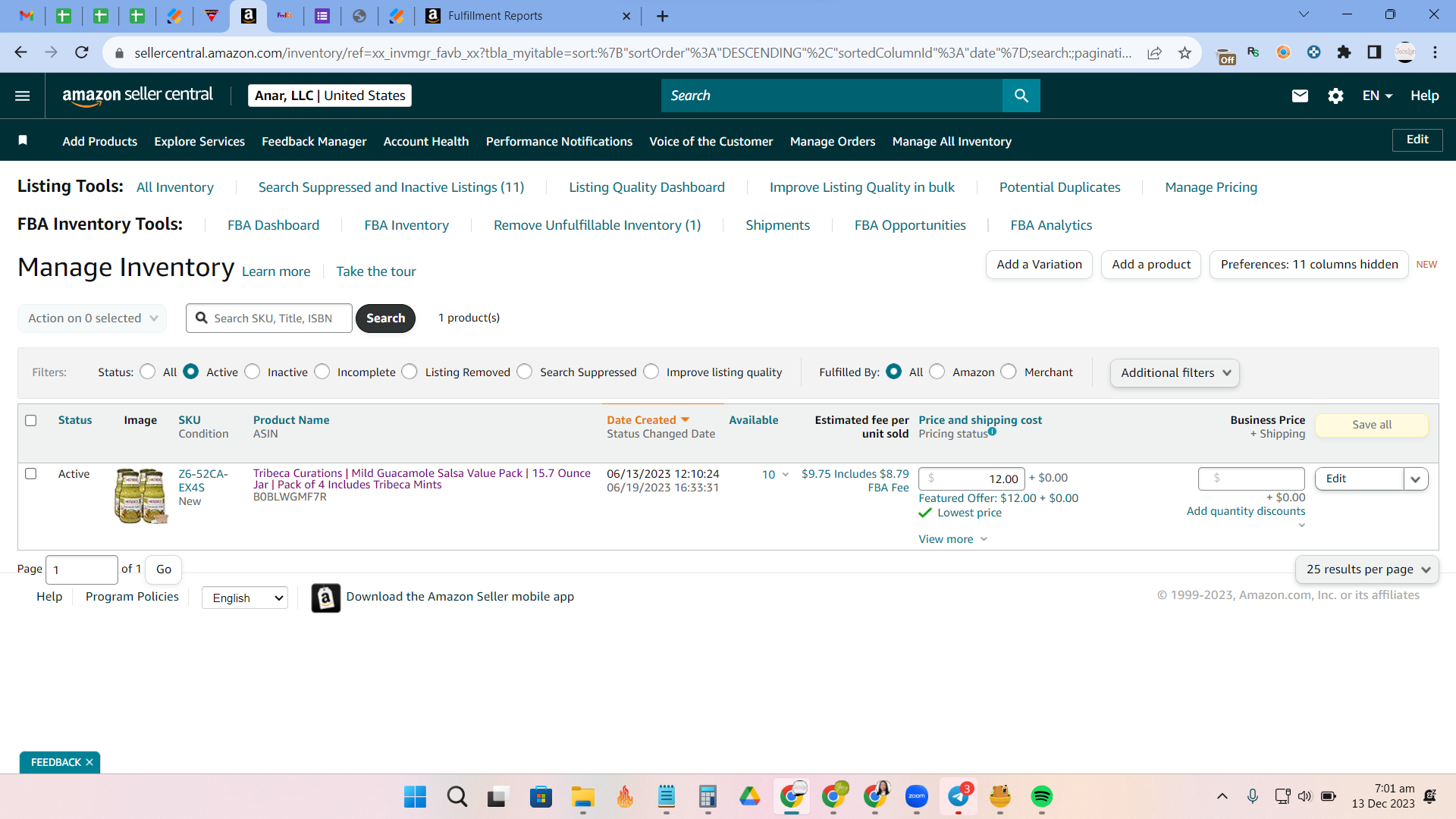Open Performance Notifications
Viewport: 1456px width, 819px height.
(559, 141)
